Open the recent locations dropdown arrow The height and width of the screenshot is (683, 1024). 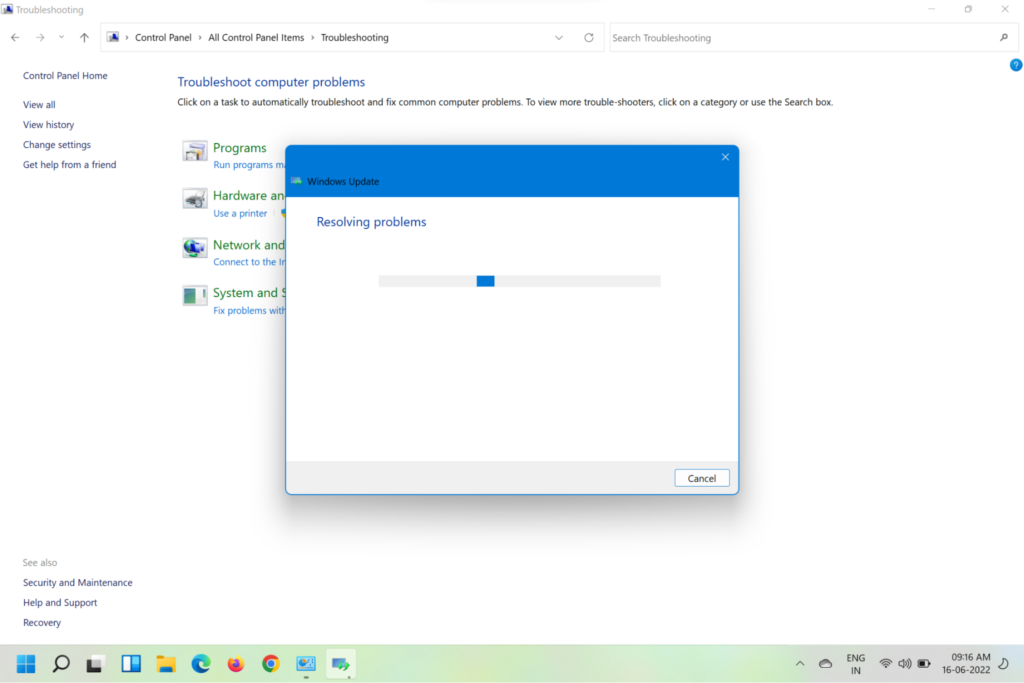coord(62,38)
